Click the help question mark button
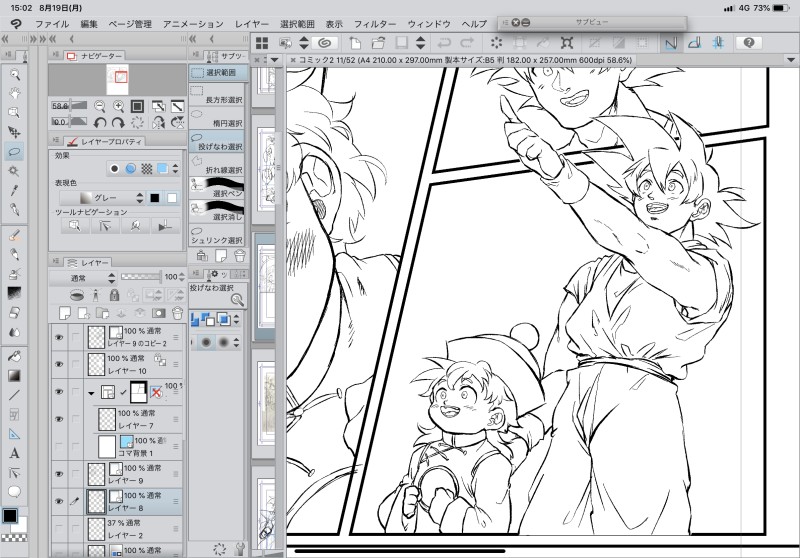800x558 pixels. (748, 43)
